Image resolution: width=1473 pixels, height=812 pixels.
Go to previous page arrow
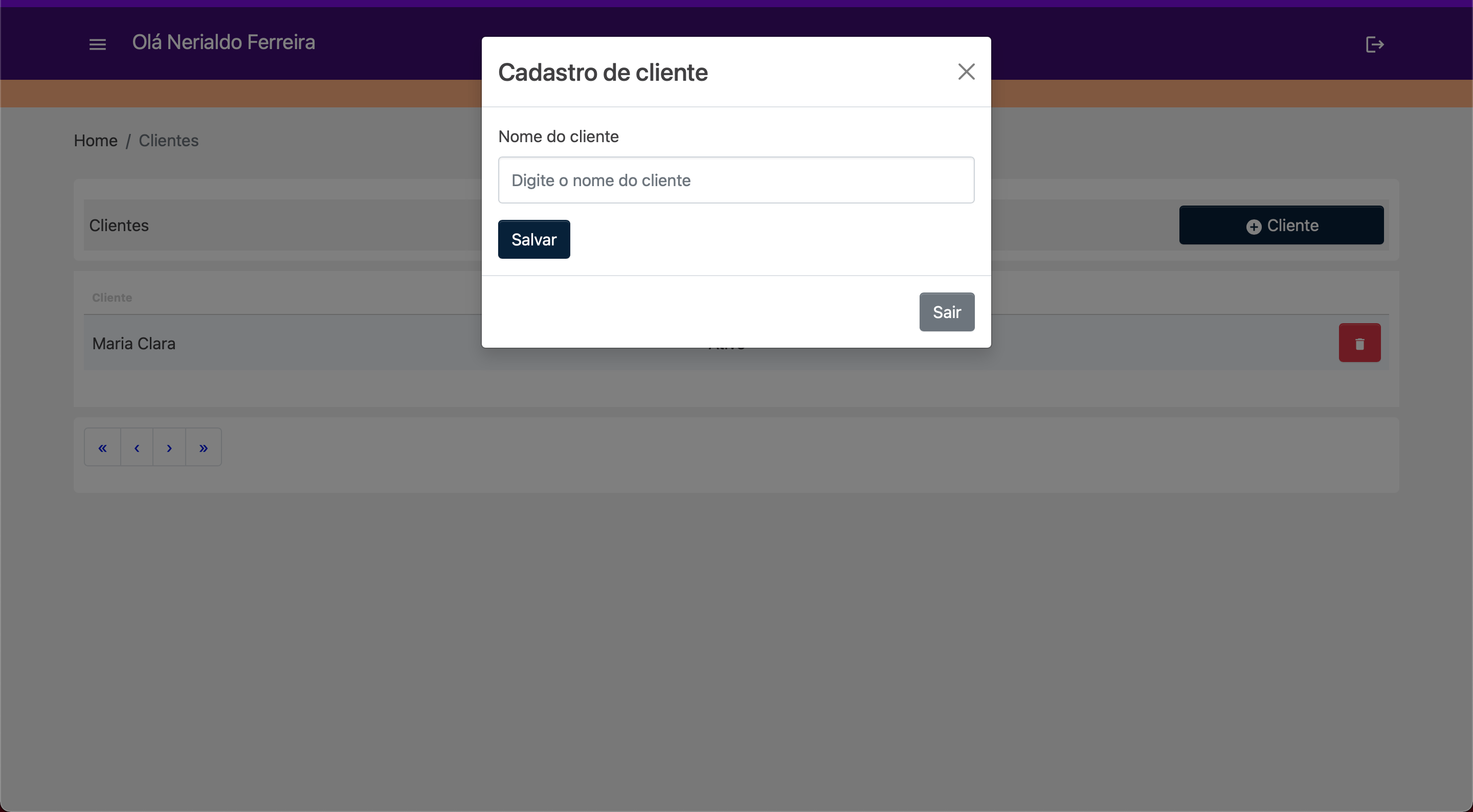pos(137,448)
